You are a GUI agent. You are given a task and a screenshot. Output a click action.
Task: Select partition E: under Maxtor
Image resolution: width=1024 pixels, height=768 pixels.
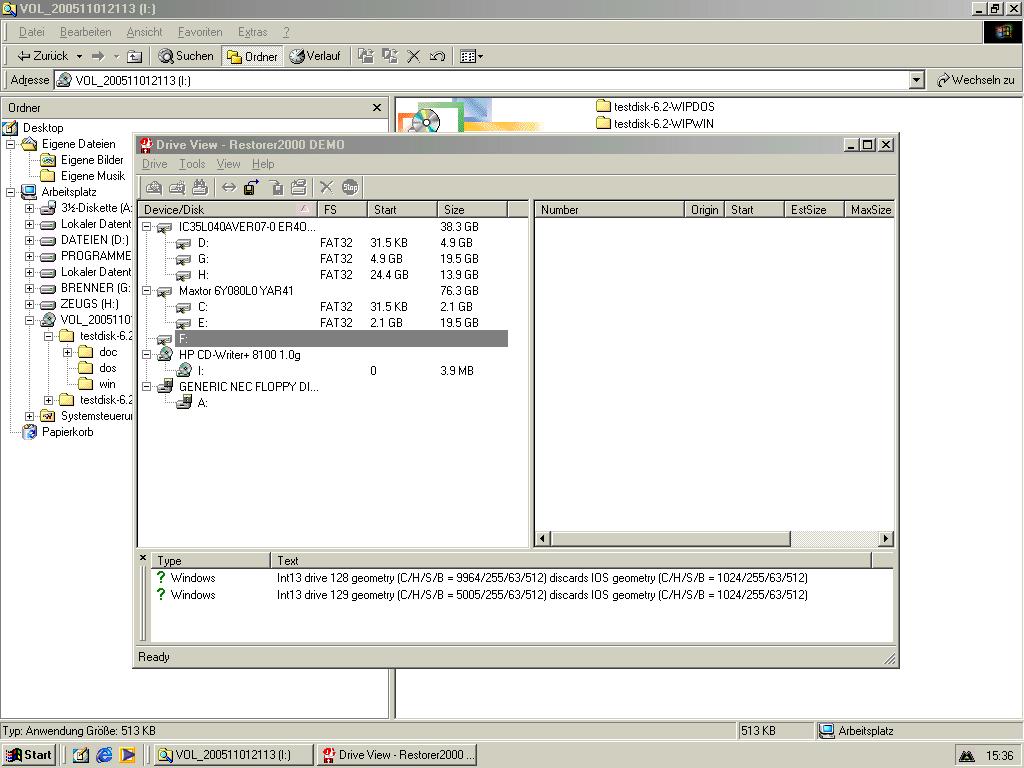click(202, 323)
